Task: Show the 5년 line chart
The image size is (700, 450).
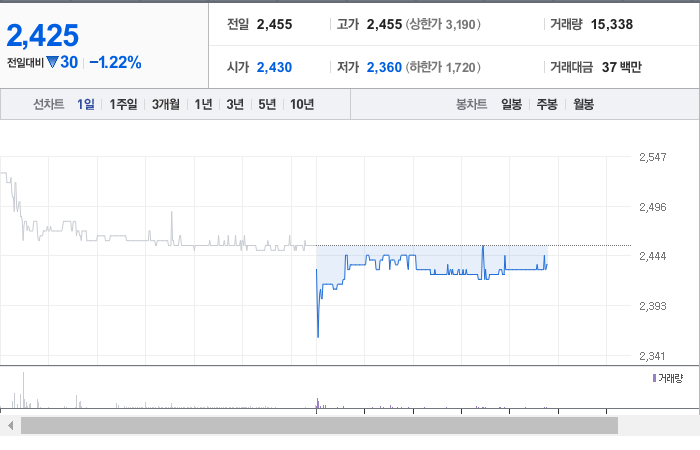Action: [267, 104]
